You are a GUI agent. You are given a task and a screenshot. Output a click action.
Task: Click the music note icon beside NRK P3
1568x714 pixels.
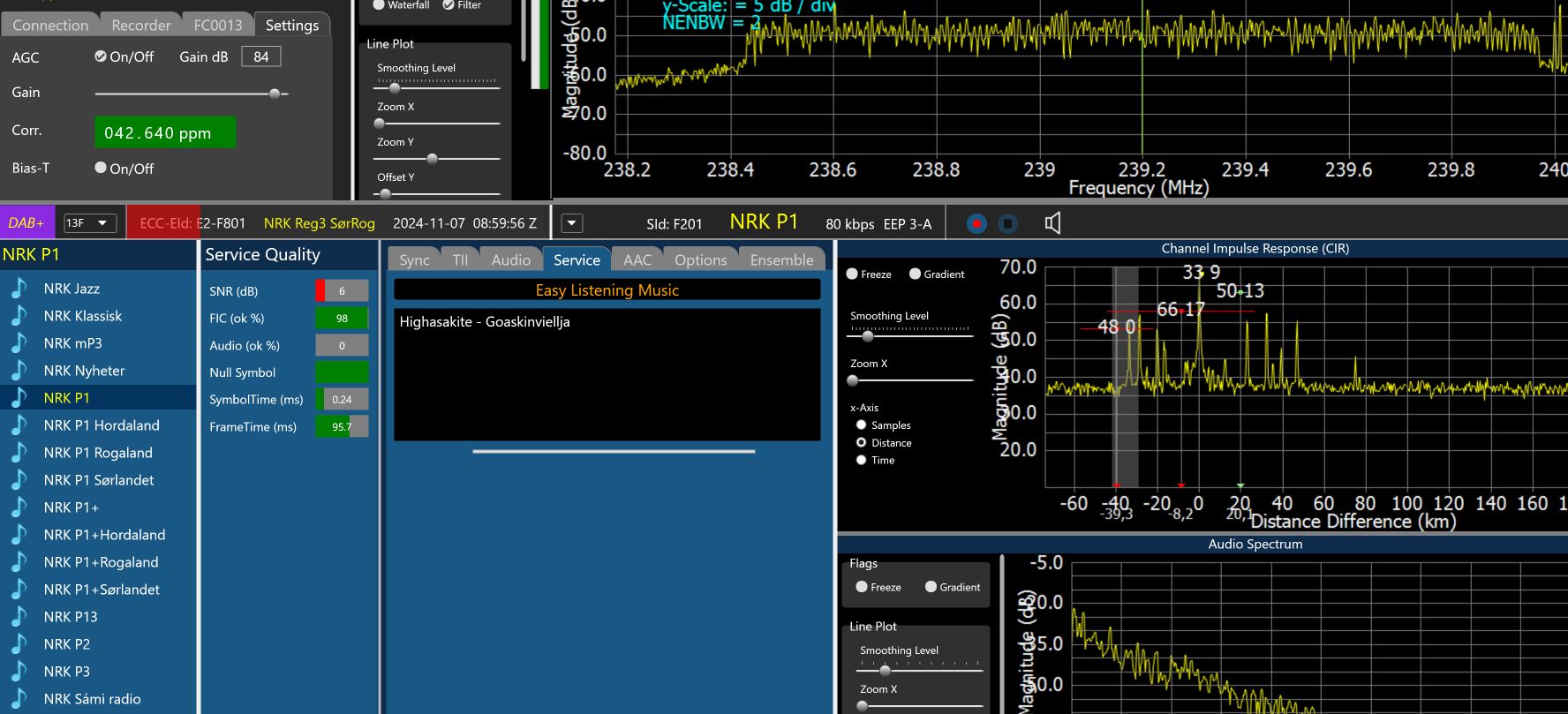pyautogui.click(x=19, y=672)
